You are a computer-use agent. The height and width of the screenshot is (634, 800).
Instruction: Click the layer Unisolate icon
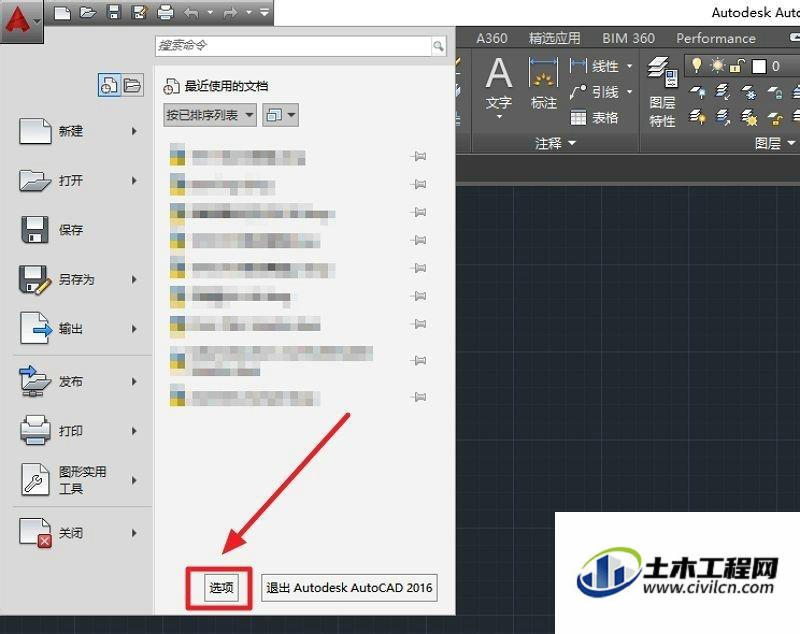[722, 118]
